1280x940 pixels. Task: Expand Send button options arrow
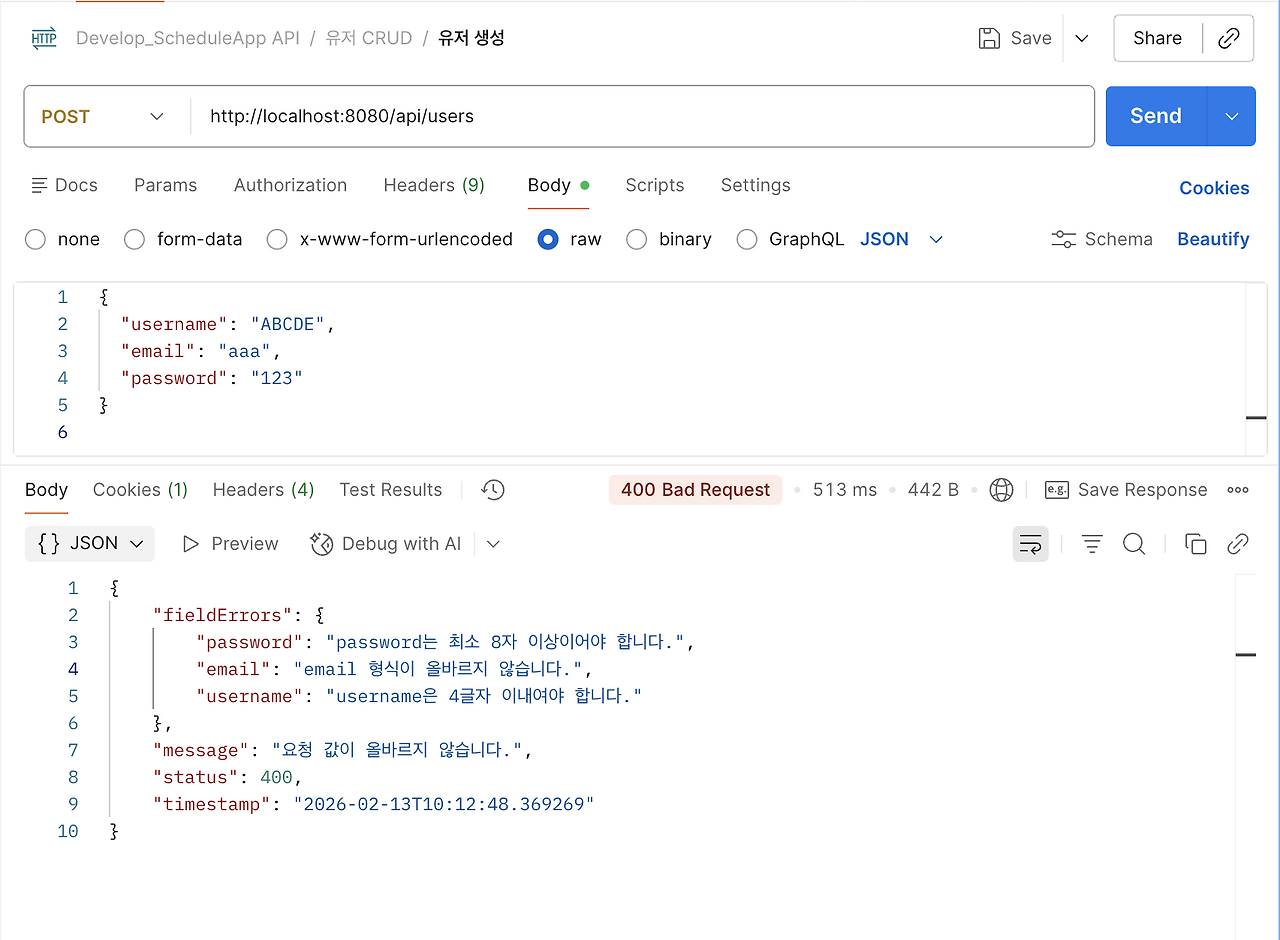click(x=1232, y=116)
